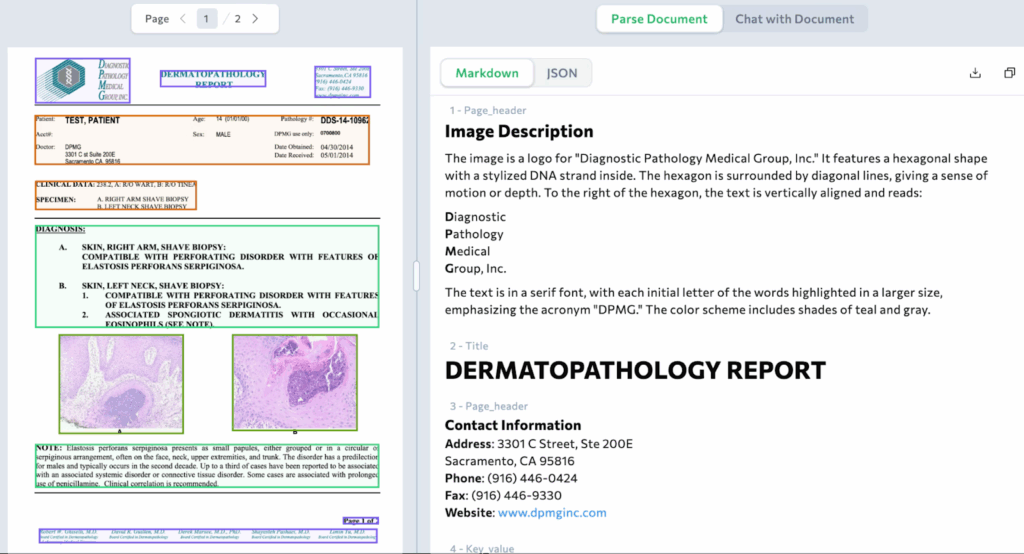Click the 'Sacramento, CA 95816' line in output

click(x=509, y=461)
